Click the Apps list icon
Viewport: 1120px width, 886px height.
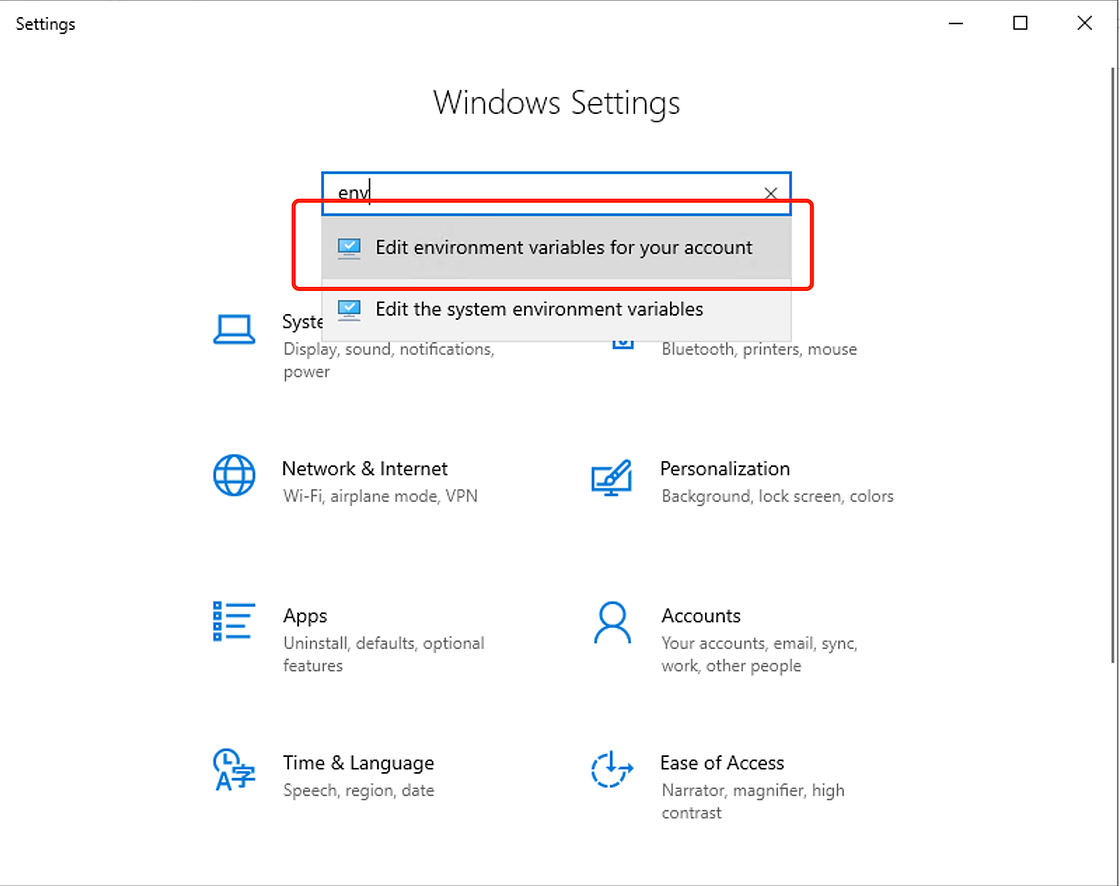coord(234,621)
